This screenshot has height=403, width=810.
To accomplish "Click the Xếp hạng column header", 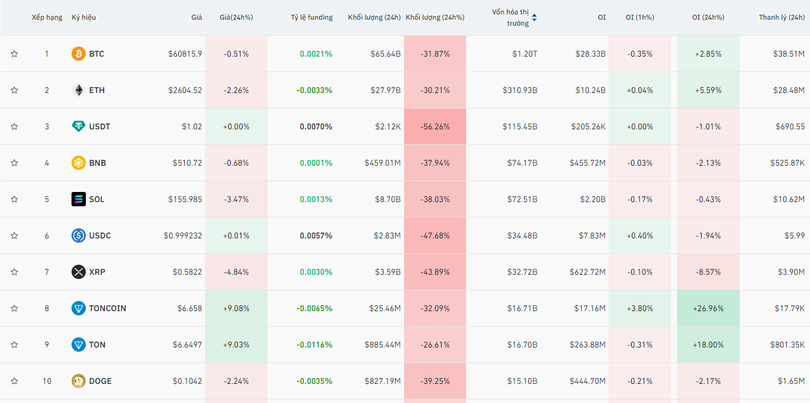I will [x=46, y=18].
